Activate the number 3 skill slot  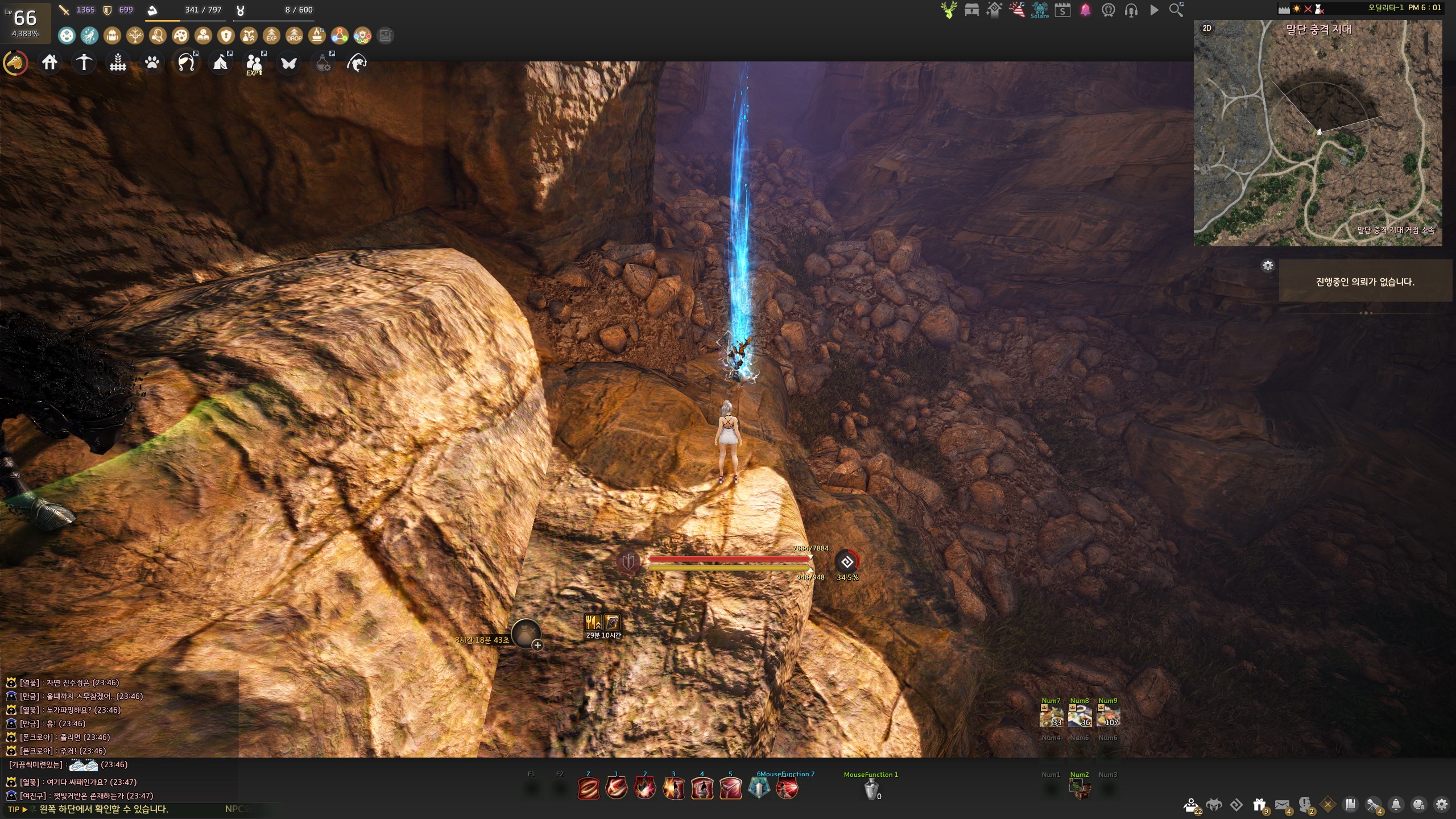673,789
